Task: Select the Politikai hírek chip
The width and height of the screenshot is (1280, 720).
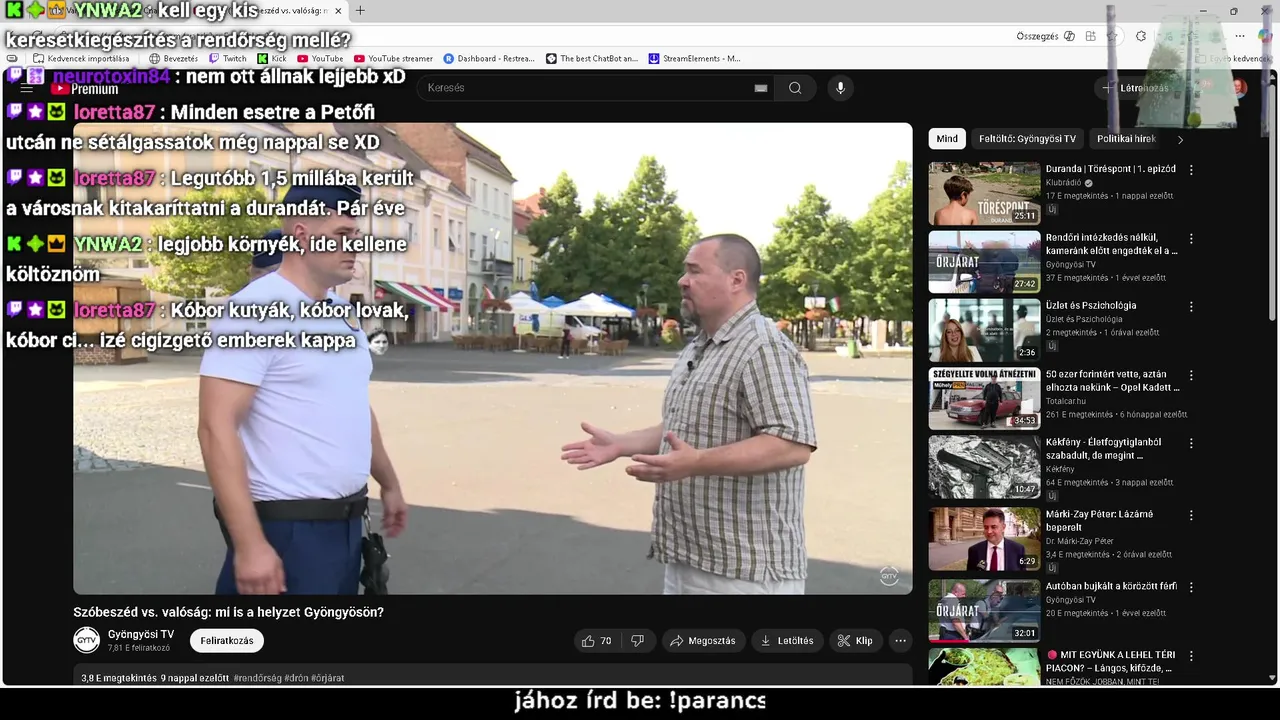Action: click(1126, 139)
